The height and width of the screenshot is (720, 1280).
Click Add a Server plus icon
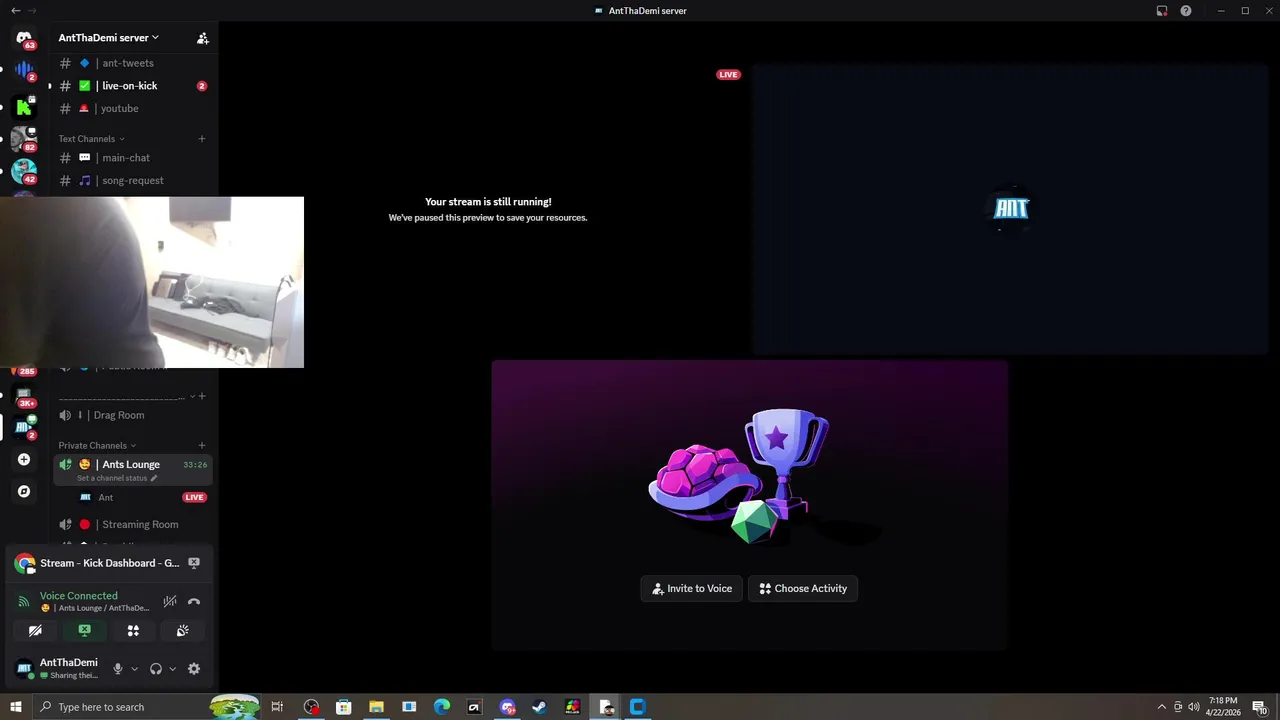tap(24, 459)
